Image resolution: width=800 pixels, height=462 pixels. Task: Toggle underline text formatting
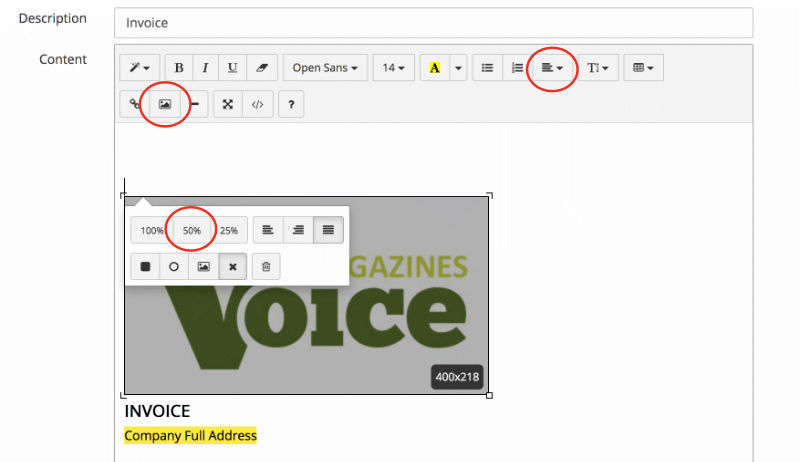click(x=232, y=68)
